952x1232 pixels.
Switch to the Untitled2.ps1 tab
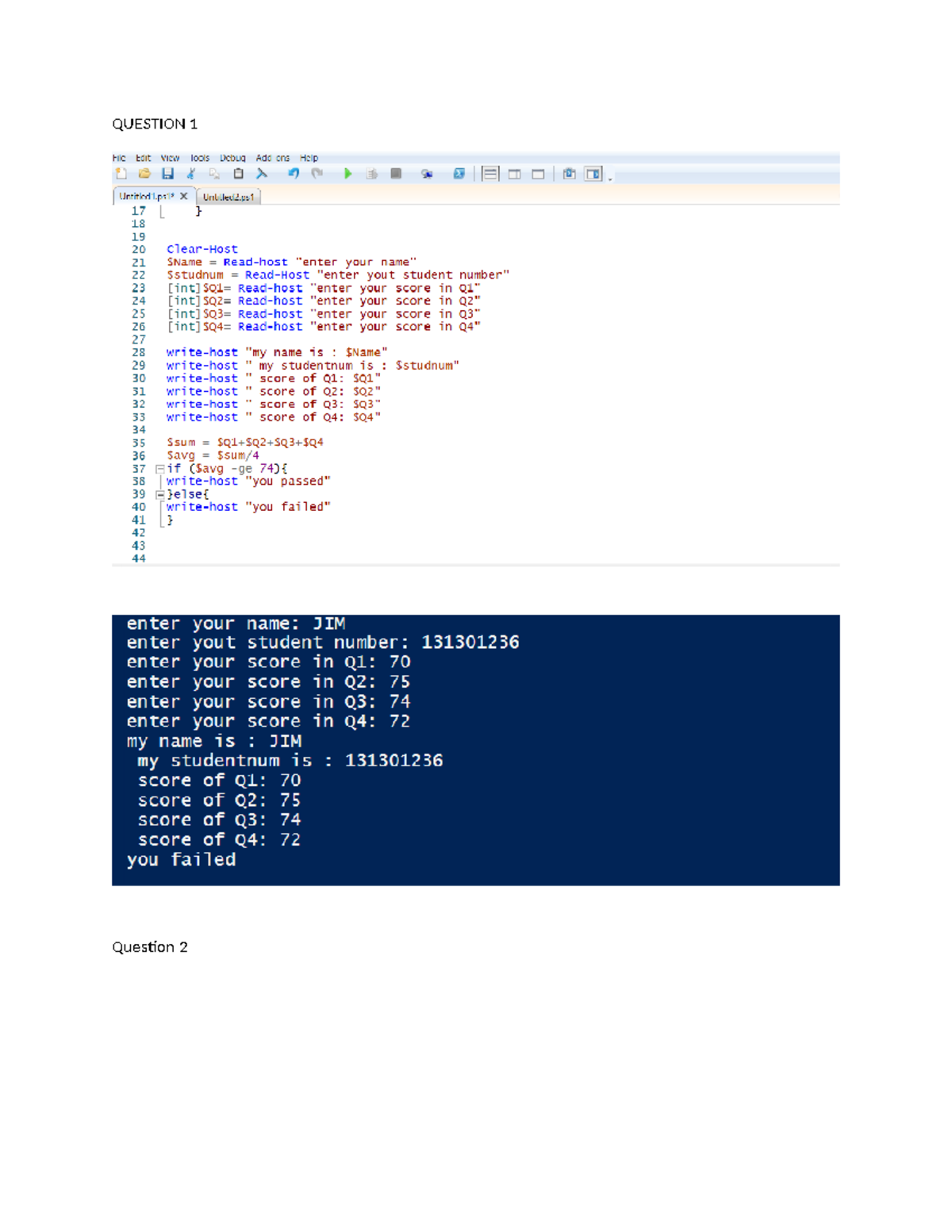(x=228, y=197)
